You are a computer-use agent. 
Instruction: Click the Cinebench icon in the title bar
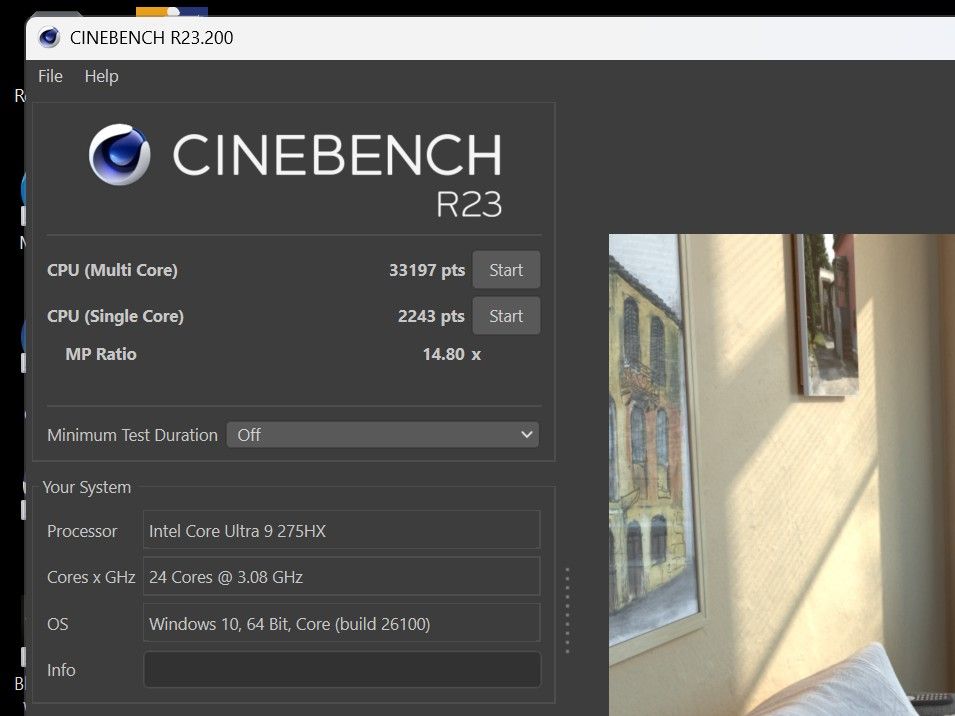[x=48, y=38]
